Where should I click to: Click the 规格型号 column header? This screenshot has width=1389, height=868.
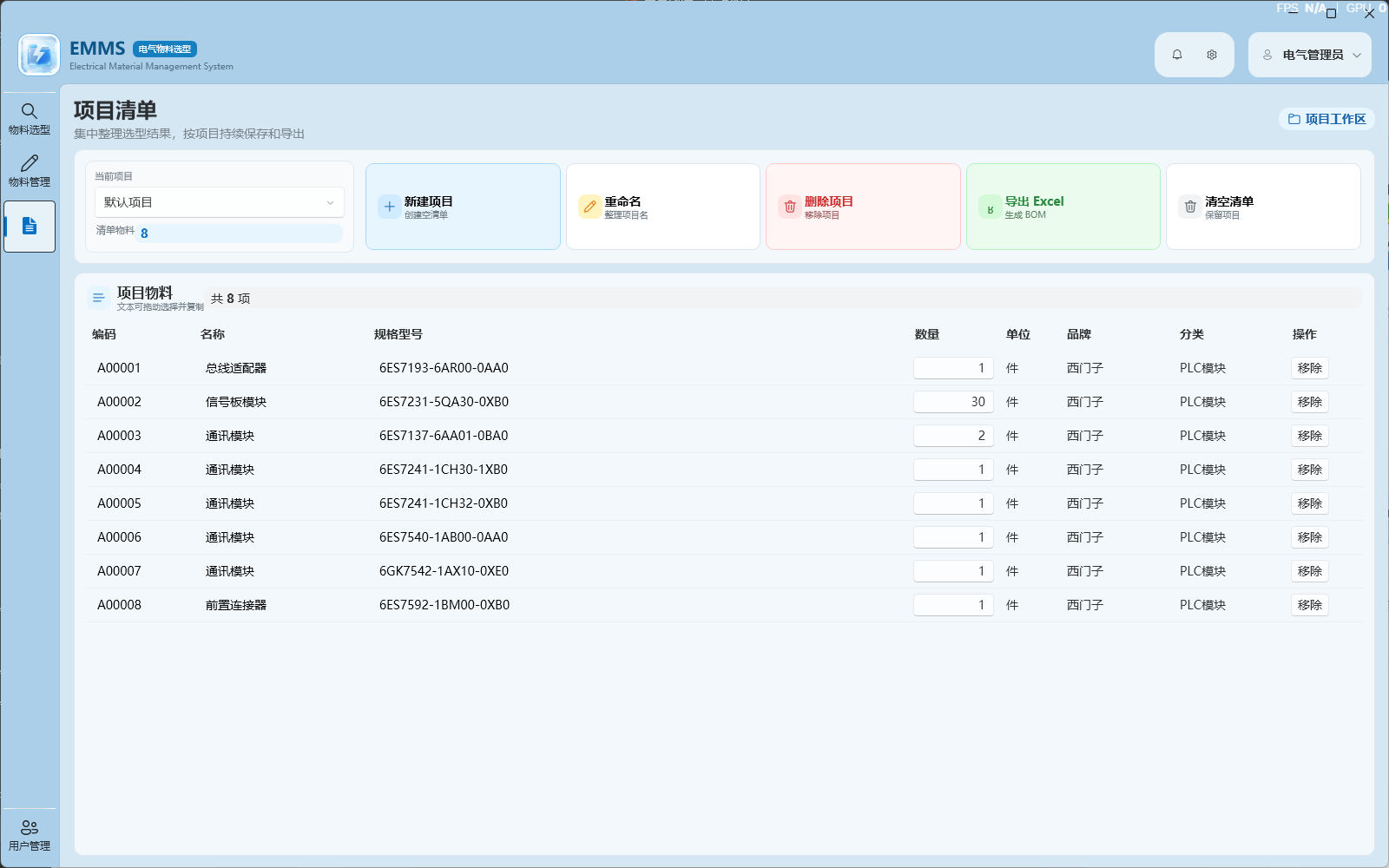[x=398, y=334]
